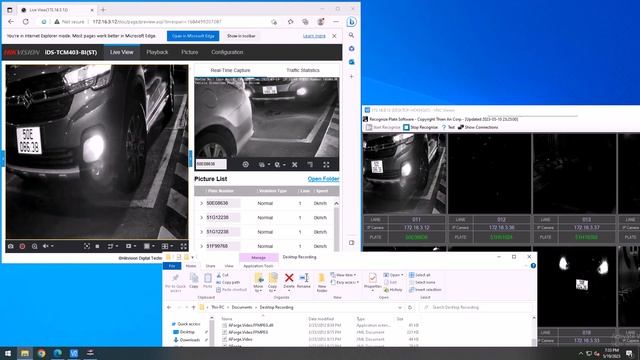Open Properties in Explorer ribbon
Screen dimensions: 640x360
pyautogui.click(x=372, y=281)
